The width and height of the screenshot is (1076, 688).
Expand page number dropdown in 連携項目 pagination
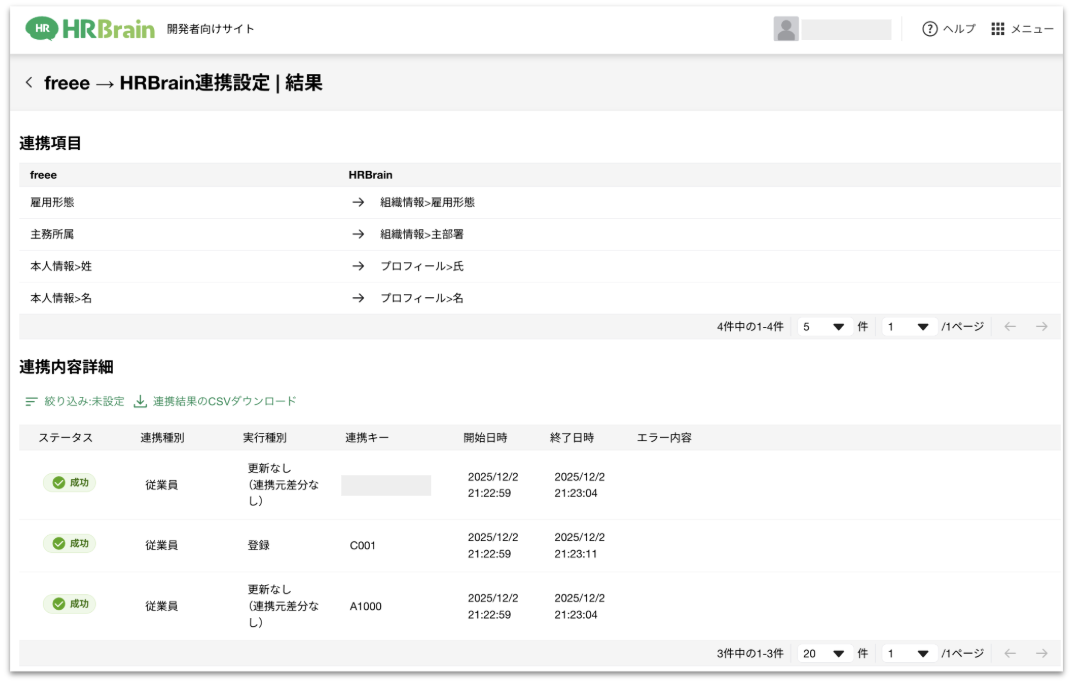click(x=908, y=327)
